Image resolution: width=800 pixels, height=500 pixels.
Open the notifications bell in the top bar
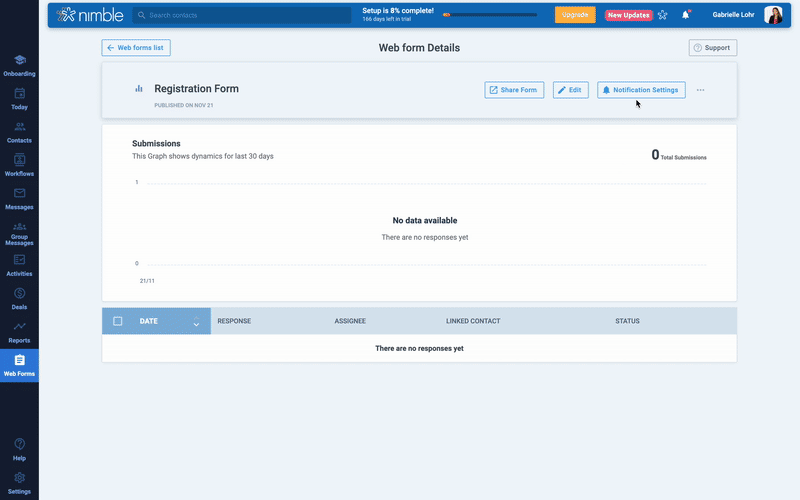[x=686, y=15]
